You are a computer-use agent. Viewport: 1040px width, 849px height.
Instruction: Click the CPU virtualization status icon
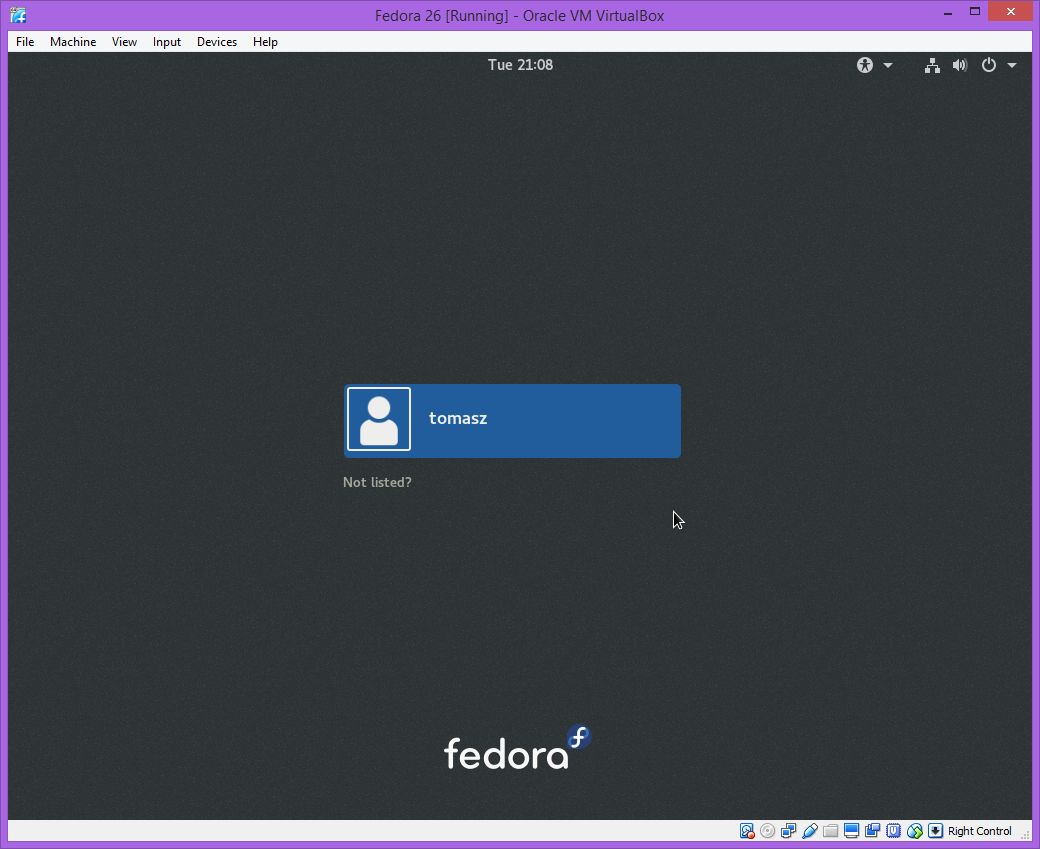coord(893,831)
